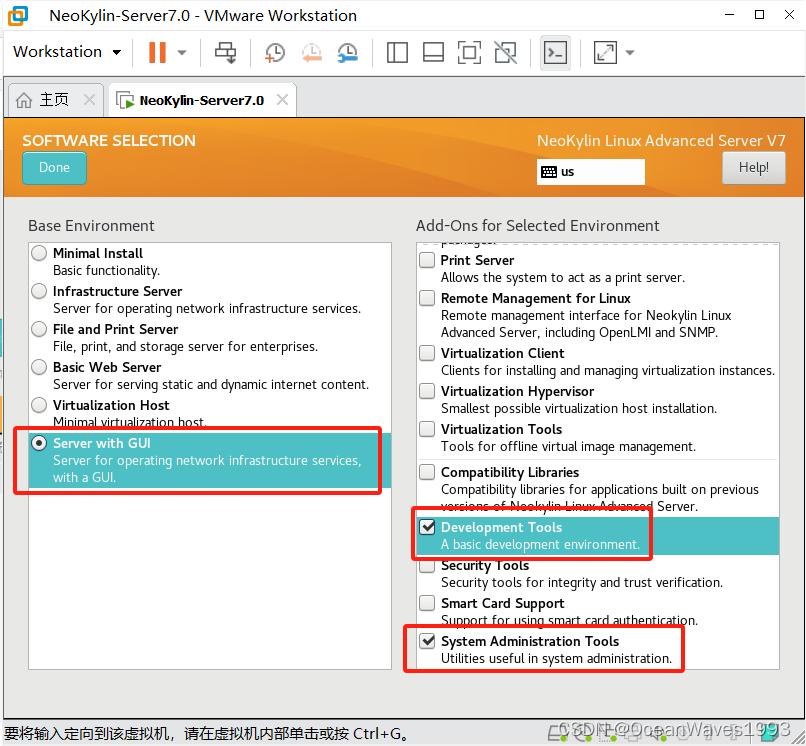Open the Workstation menu
The height and width of the screenshot is (746, 806).
[x=67, y=52]
